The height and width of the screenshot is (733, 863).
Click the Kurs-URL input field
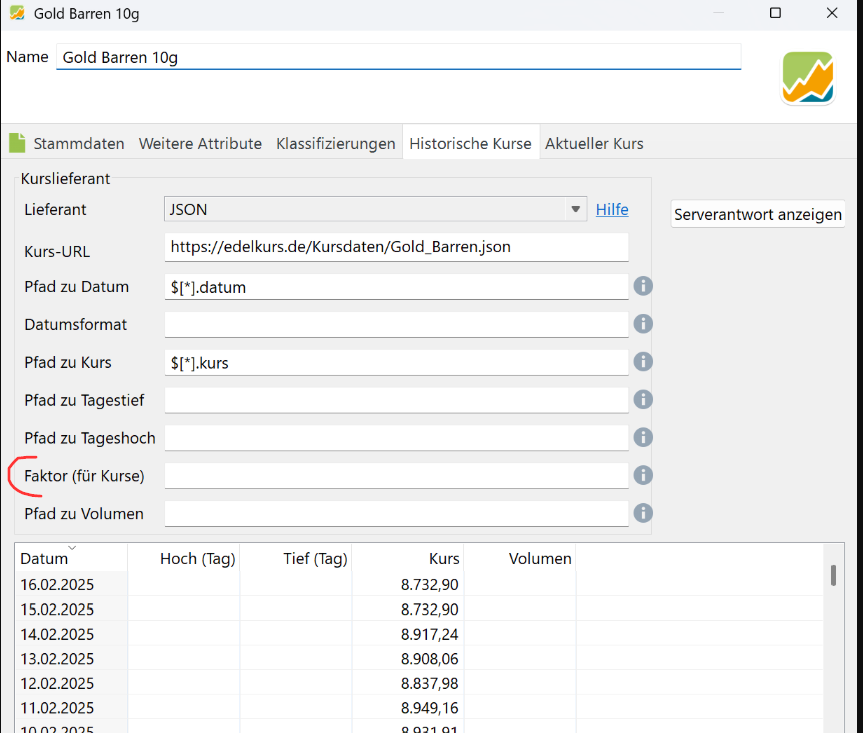coord(396,247)
